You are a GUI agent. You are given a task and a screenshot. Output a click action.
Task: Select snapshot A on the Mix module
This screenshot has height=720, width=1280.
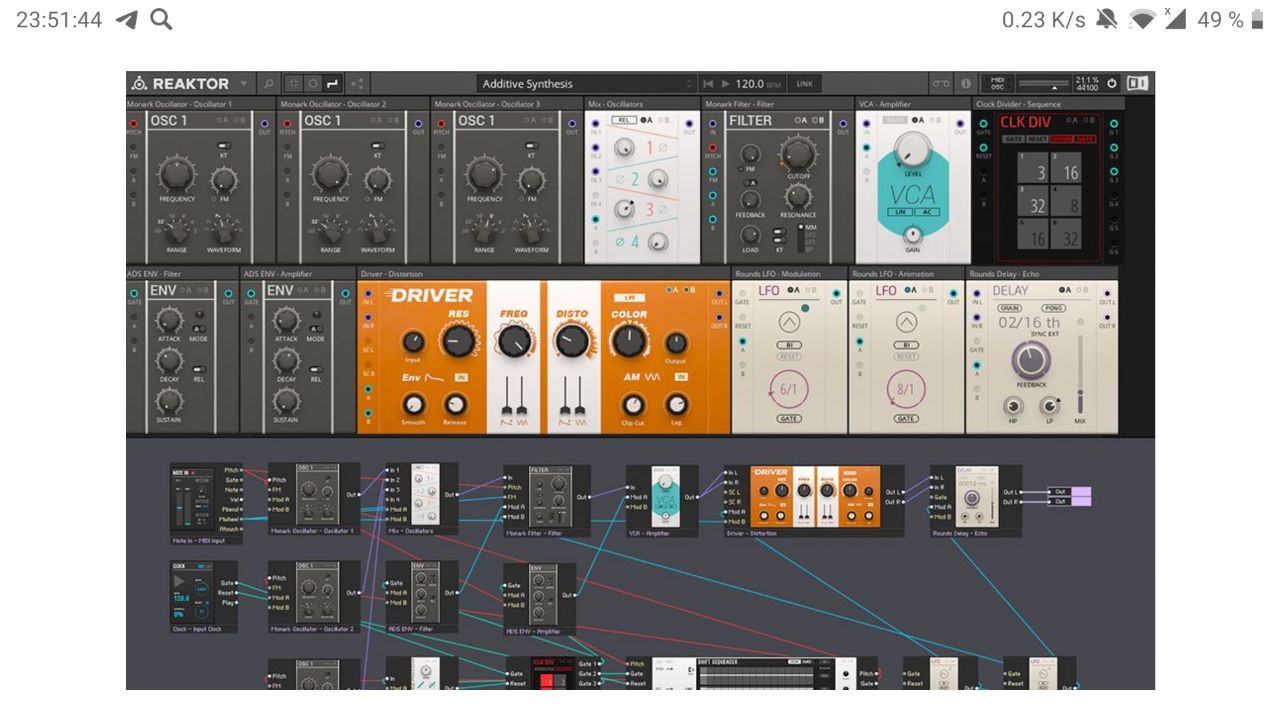[x=644, y=120]
